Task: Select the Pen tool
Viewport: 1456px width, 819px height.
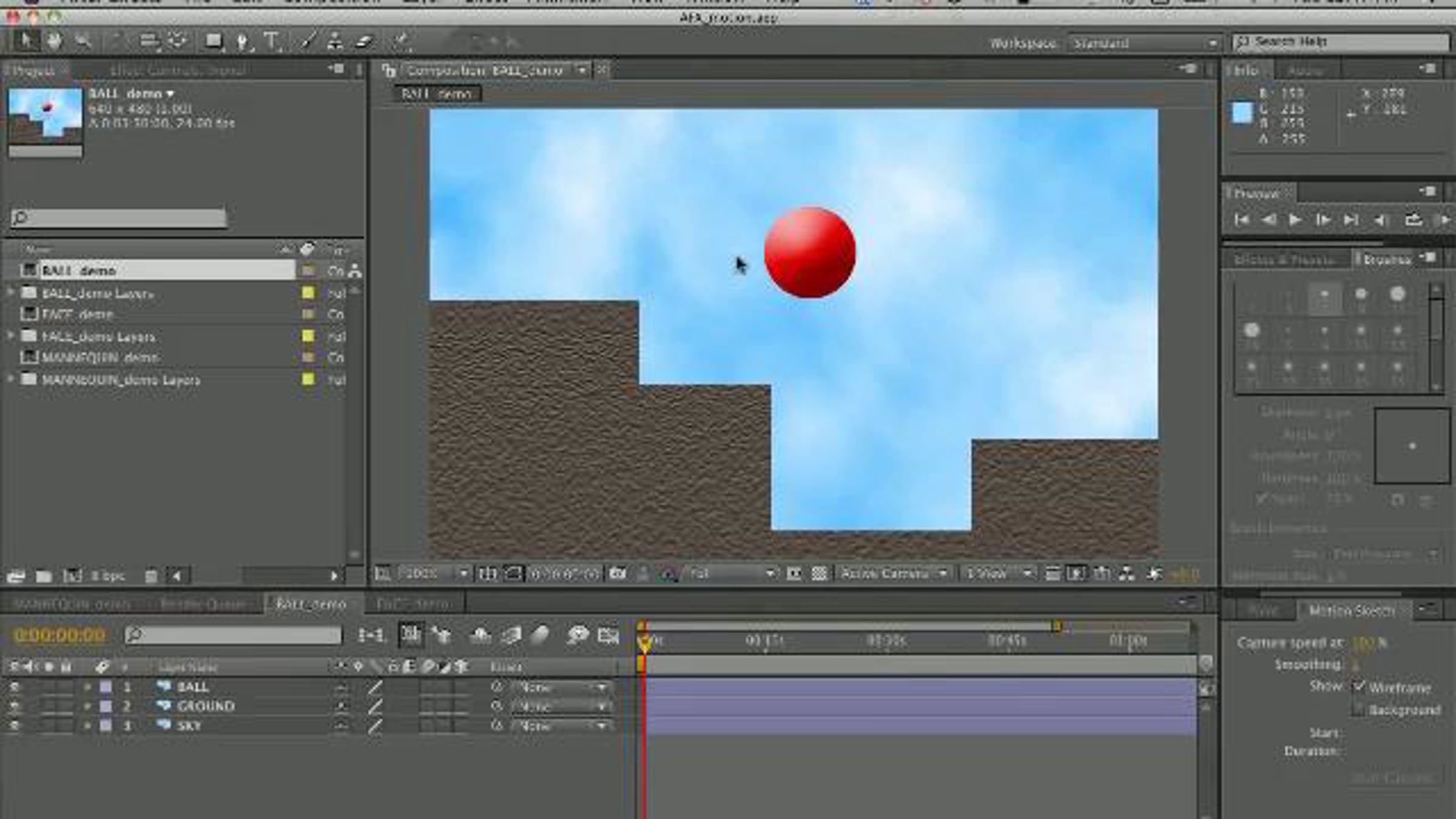Action: point(242,41)
